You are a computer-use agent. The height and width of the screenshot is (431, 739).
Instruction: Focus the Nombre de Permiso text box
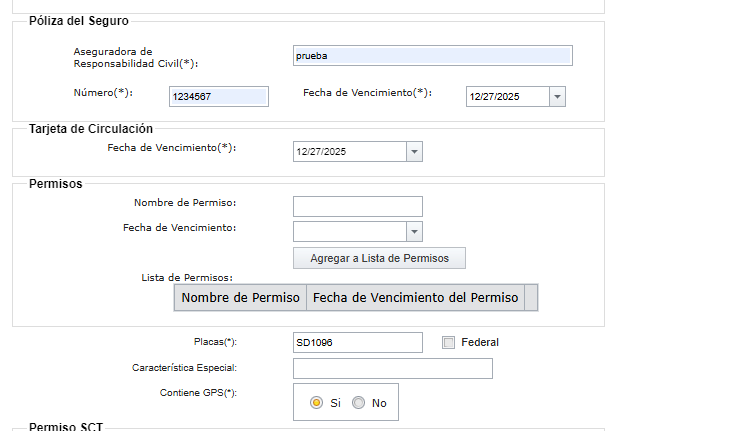tap(358, 207)
